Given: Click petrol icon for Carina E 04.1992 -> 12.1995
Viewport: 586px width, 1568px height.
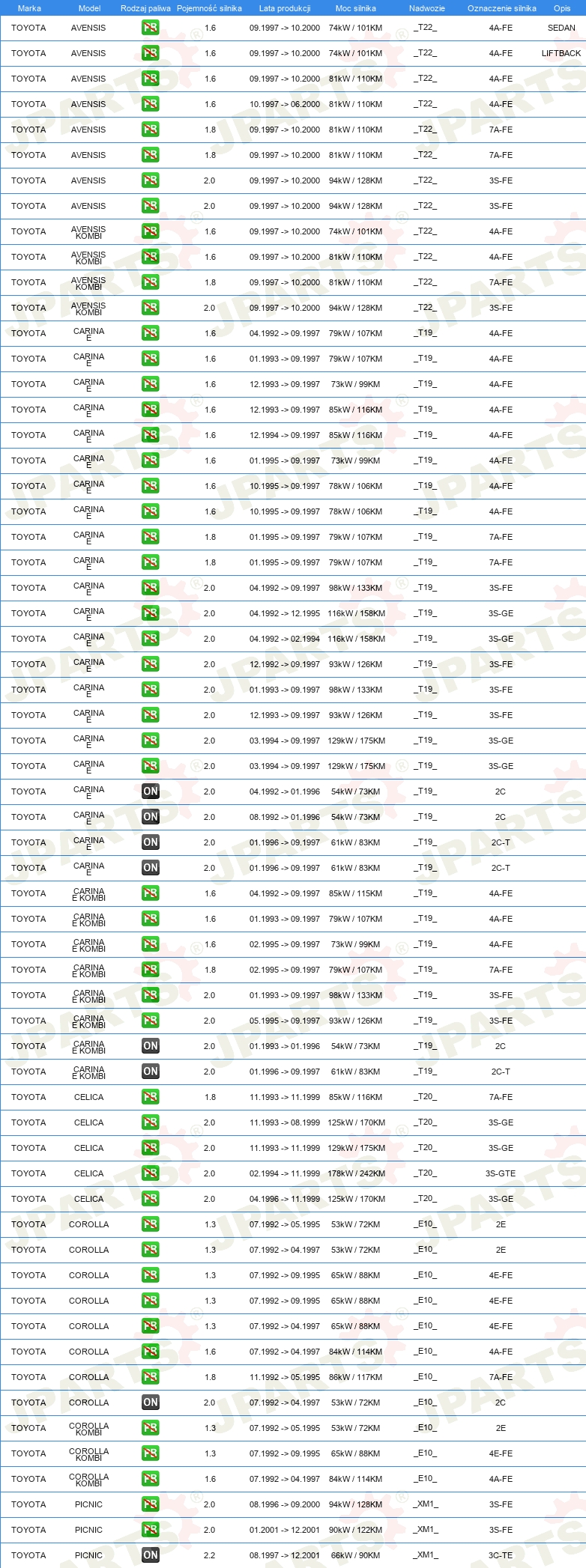Looking at the screenshot, I should point(151,613).
